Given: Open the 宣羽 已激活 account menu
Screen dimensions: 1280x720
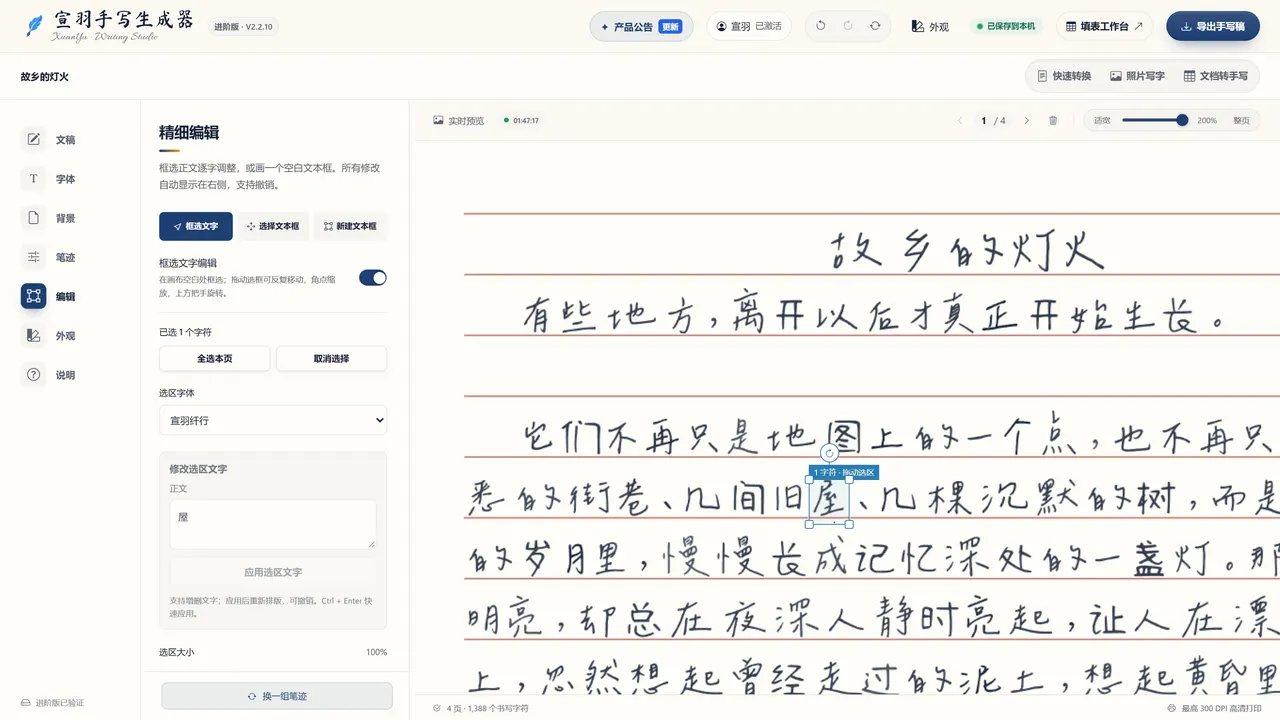Looking at the screenshot, I should 749,27.
